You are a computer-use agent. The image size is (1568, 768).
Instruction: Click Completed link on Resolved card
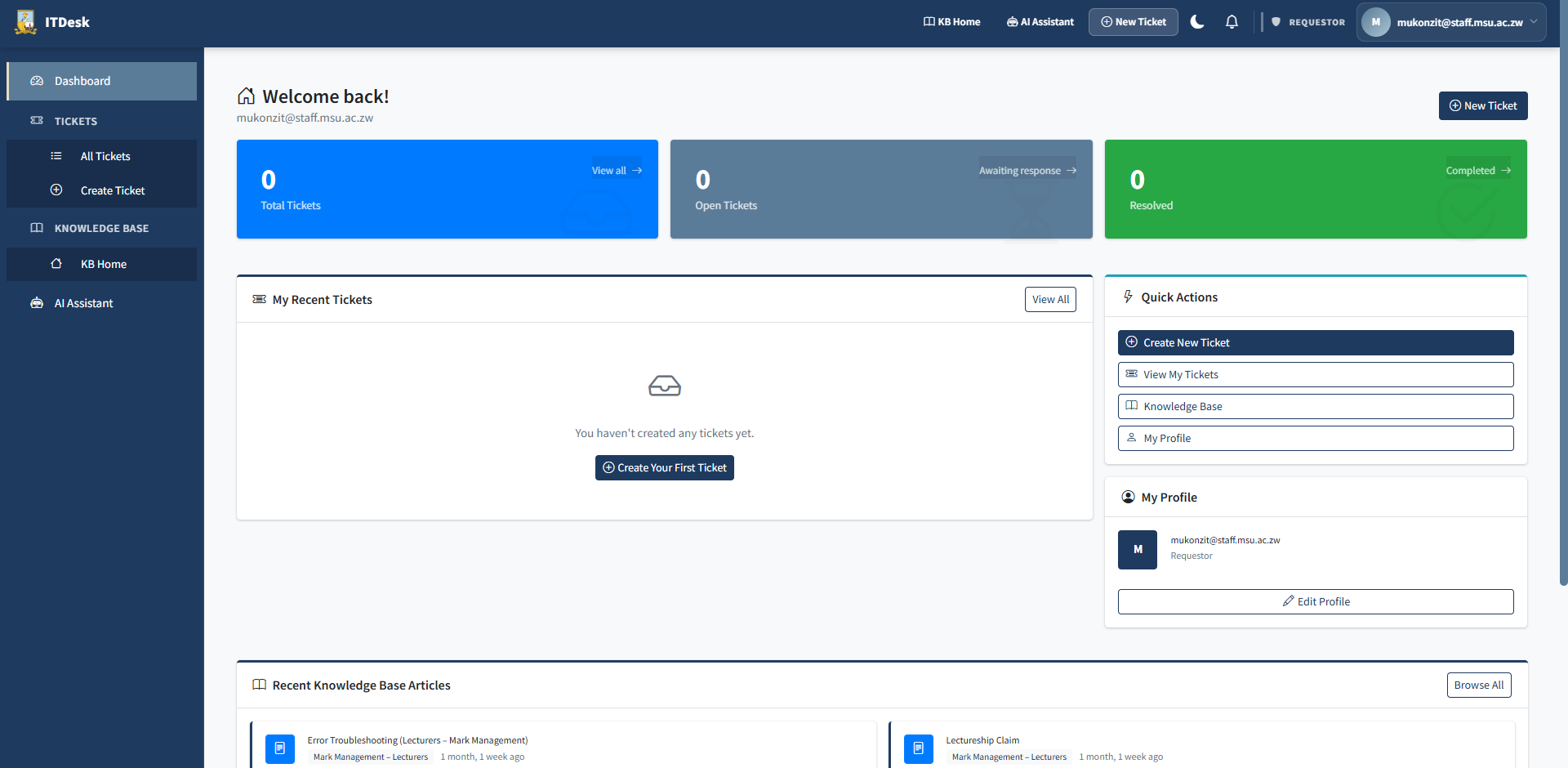pyautogui.click(x=1478, y=171)
